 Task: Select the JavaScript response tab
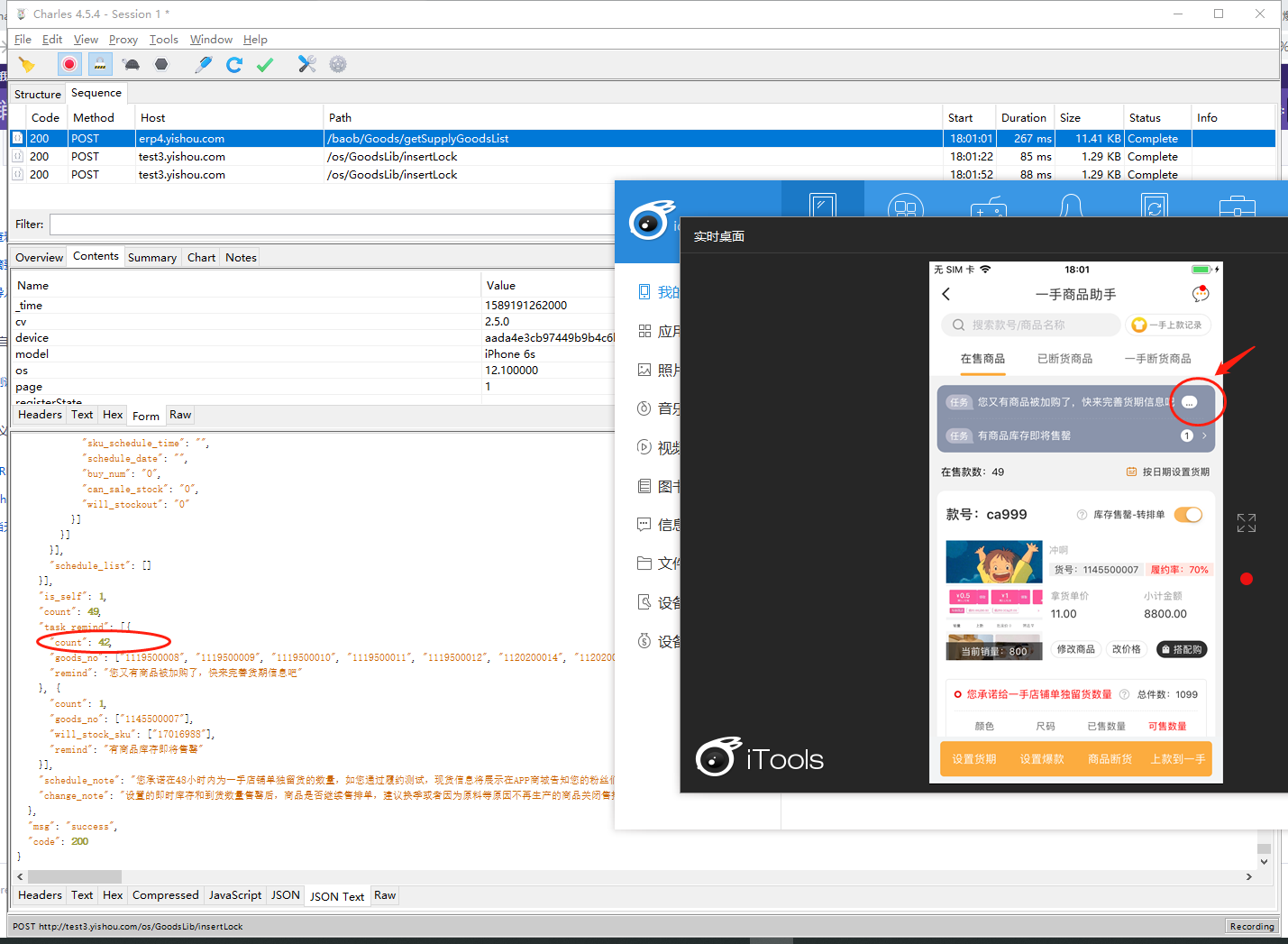(234, 895)
